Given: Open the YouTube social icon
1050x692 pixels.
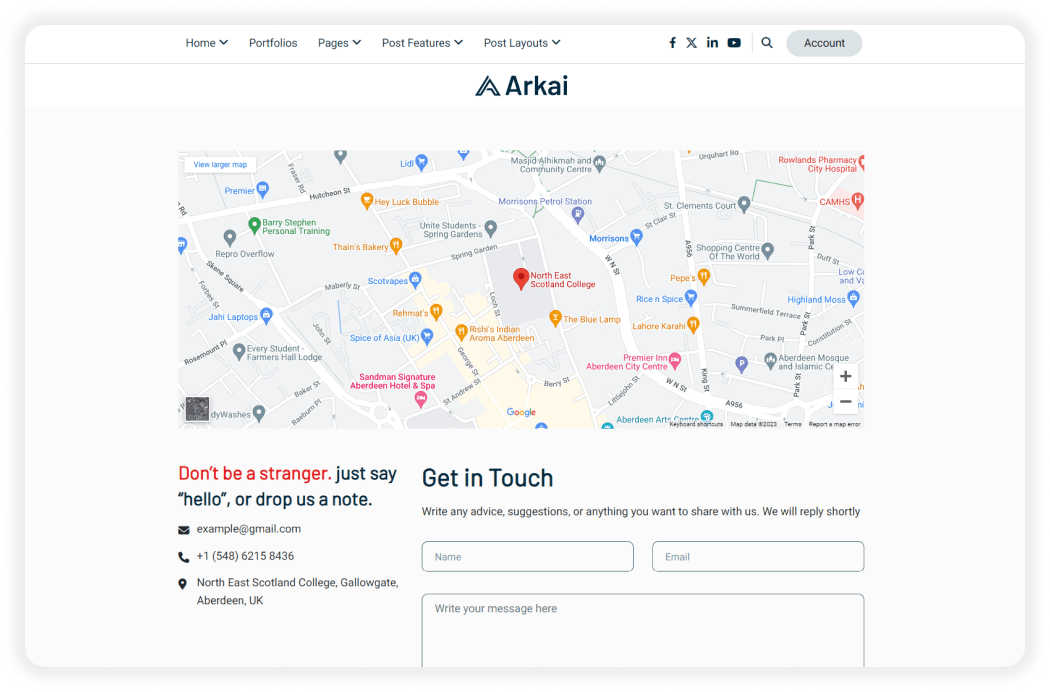Looking at the screenshot, I should 735,43.
